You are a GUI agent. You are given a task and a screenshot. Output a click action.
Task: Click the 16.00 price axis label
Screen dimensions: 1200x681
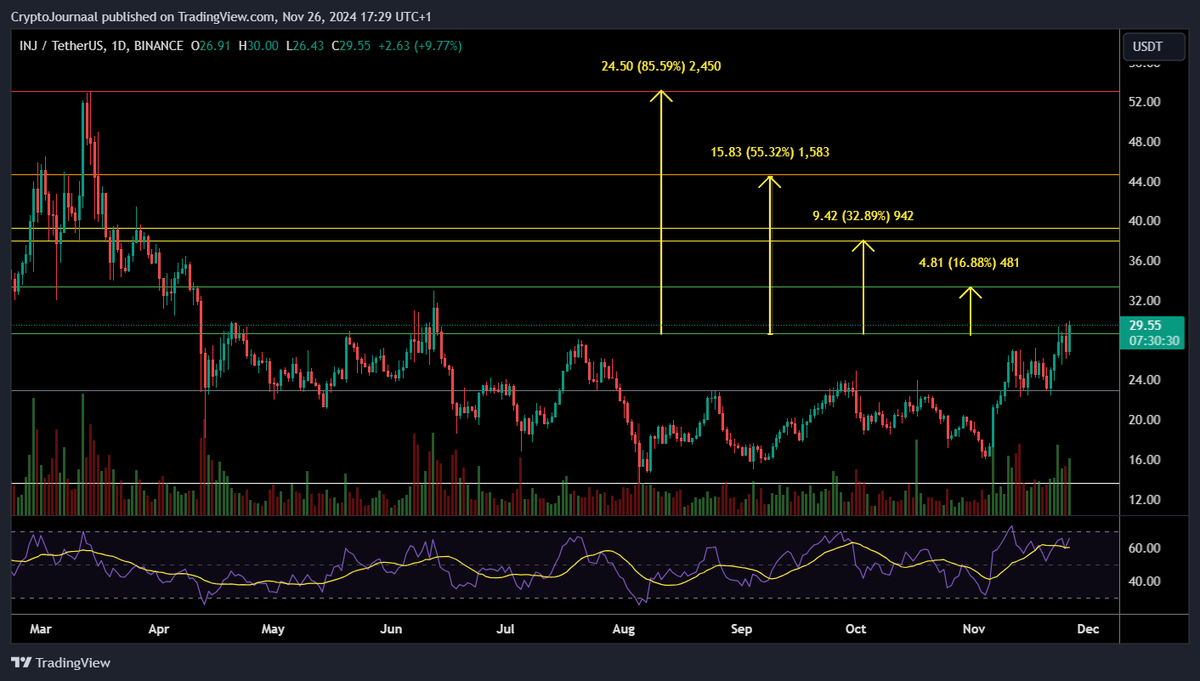coord(1145,460)
